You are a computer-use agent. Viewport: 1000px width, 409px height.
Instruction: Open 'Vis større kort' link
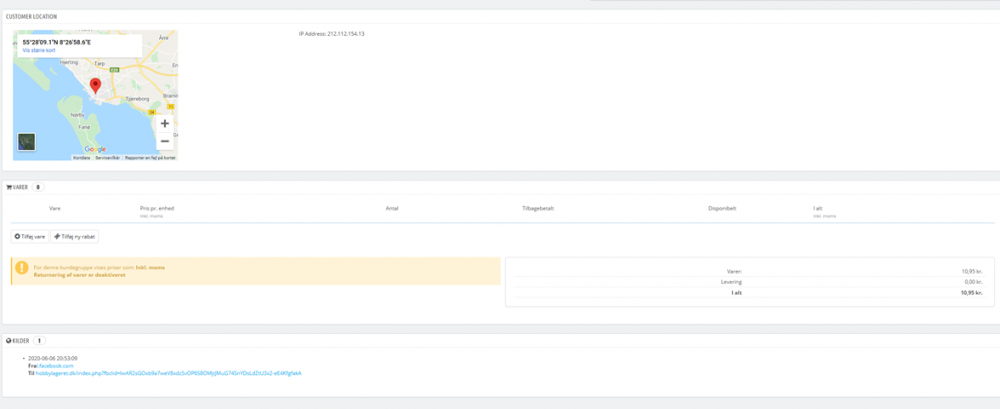(x=39, y=50)
